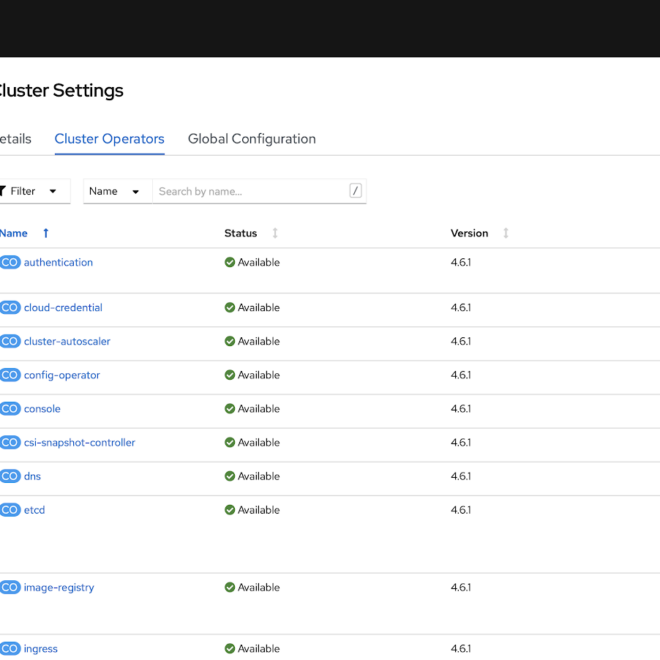
Task: Click the green check icon in etcd row
Action: [x=230, y=510]
